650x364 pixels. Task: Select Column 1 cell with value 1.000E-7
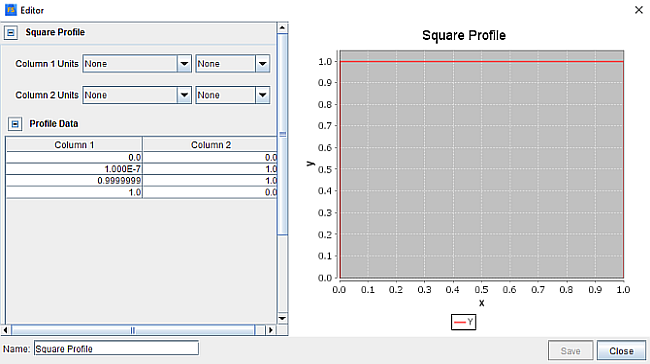coord(74,169)
